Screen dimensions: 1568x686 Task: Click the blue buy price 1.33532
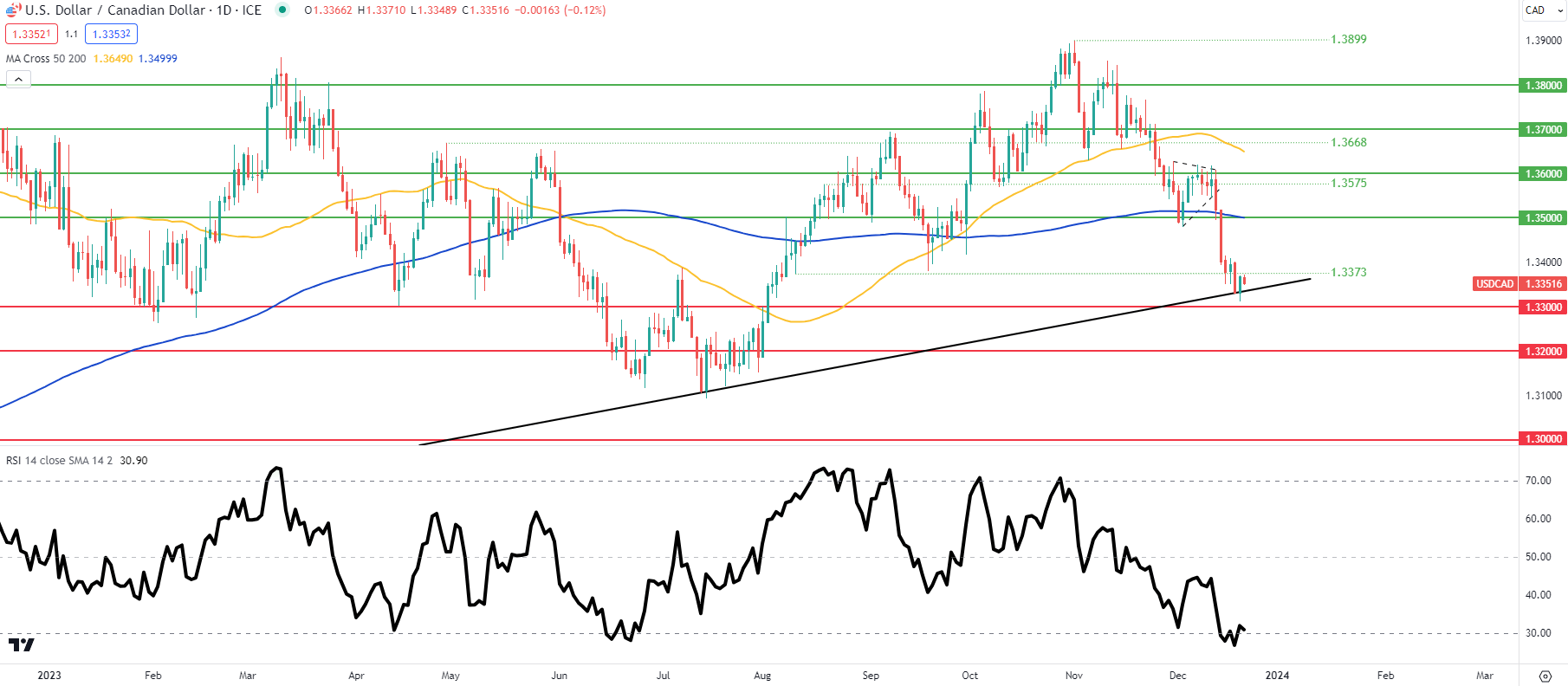point(111,34)
